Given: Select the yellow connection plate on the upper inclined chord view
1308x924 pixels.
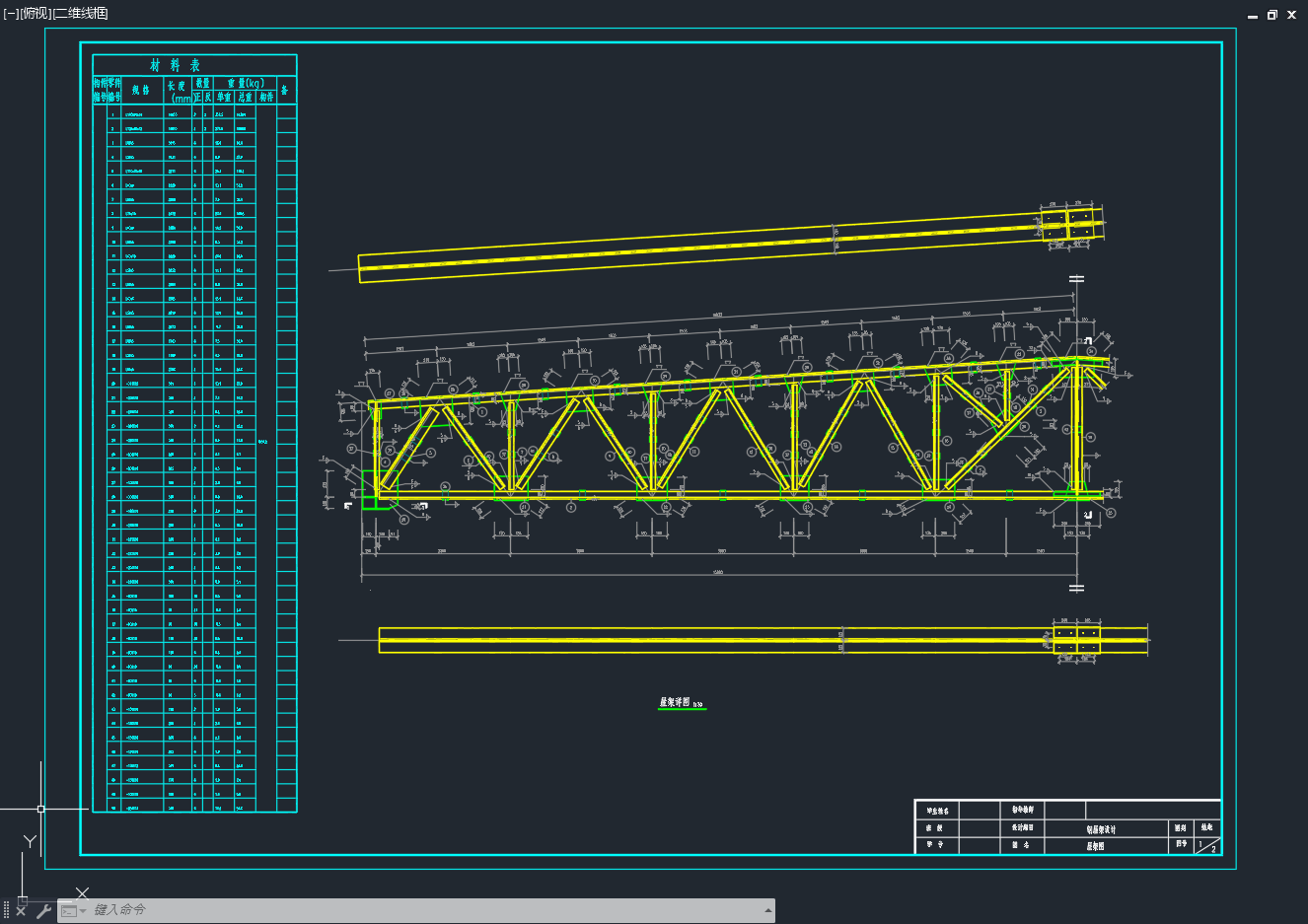Looking at the screenshot, I should pos(1068,223).
